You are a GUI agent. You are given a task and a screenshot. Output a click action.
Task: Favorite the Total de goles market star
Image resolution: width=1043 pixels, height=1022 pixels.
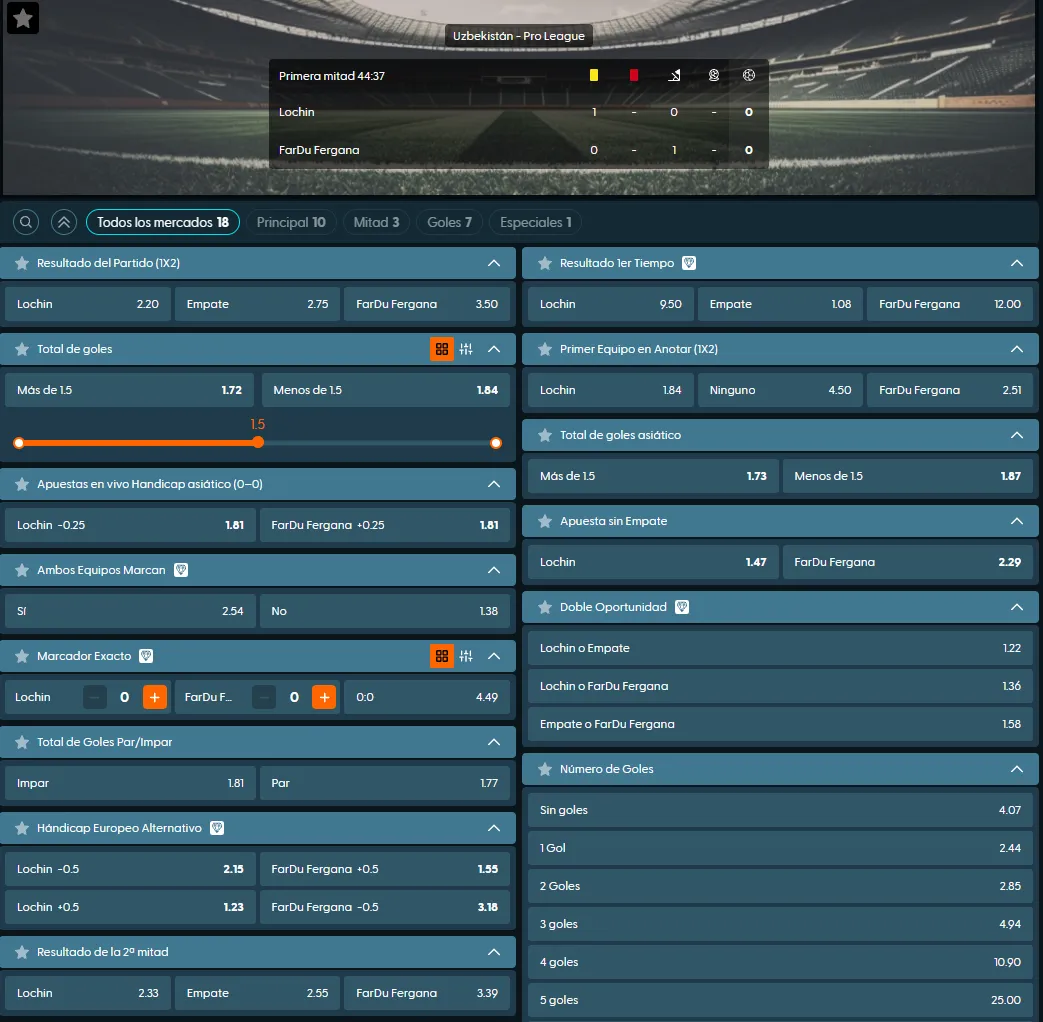[x=22, y=349]
